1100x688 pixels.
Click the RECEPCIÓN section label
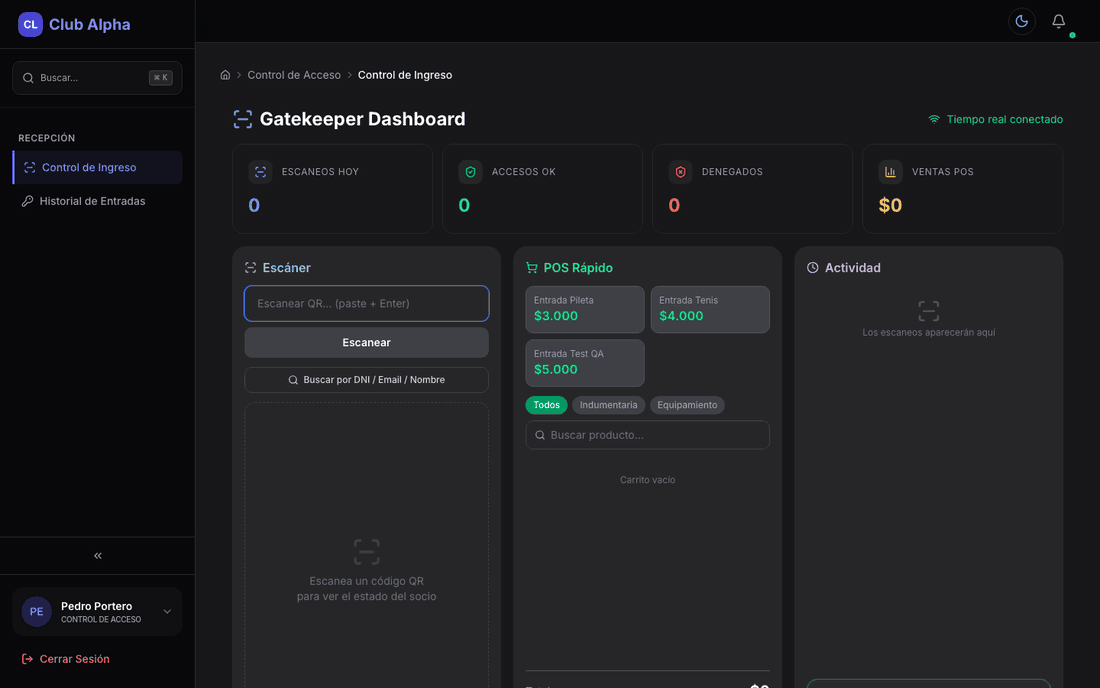pyautogui.click(x=46, y=138)
